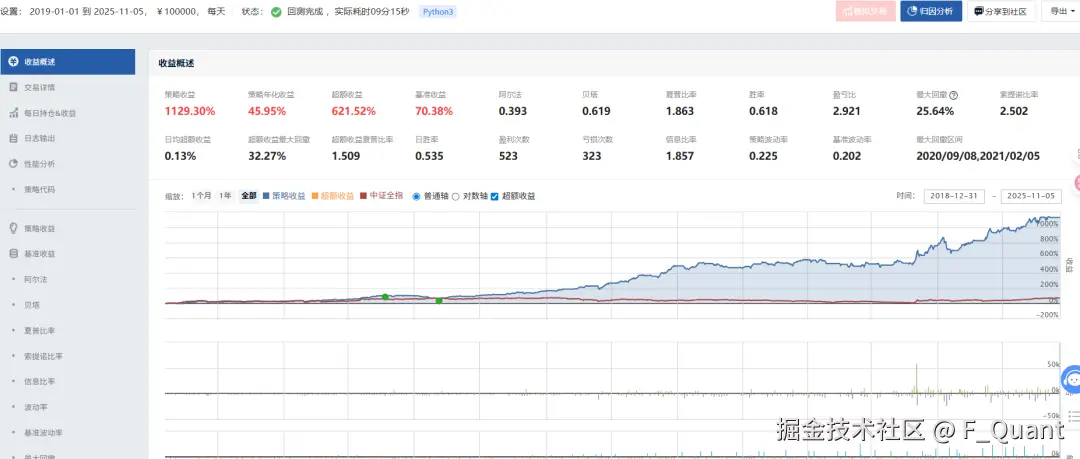Click the 夏普比率 value 1.863
Viewport: 1080px width, 459px height.
point(680,111)
